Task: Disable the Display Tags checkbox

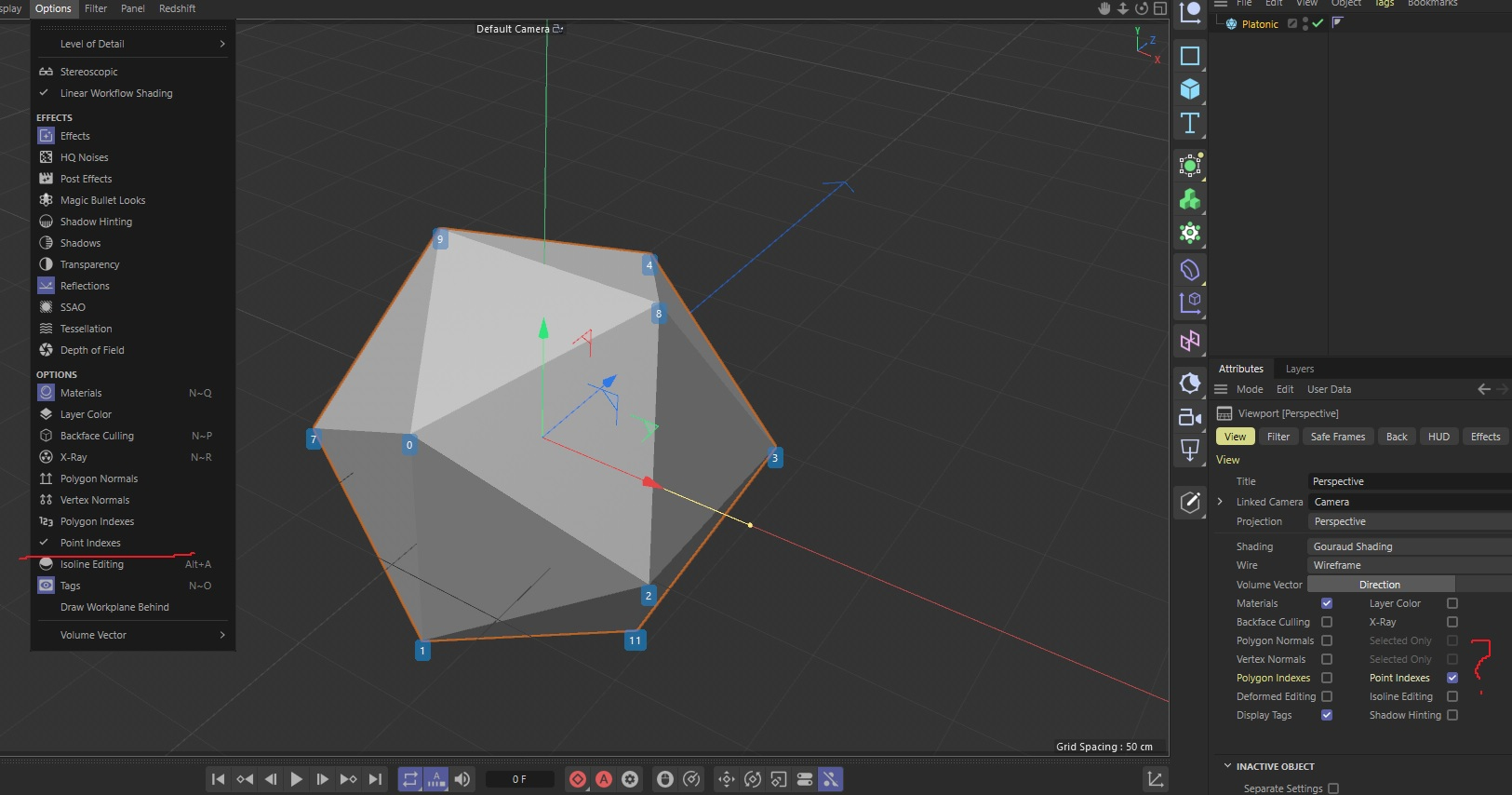Action: click(1327, 715)
